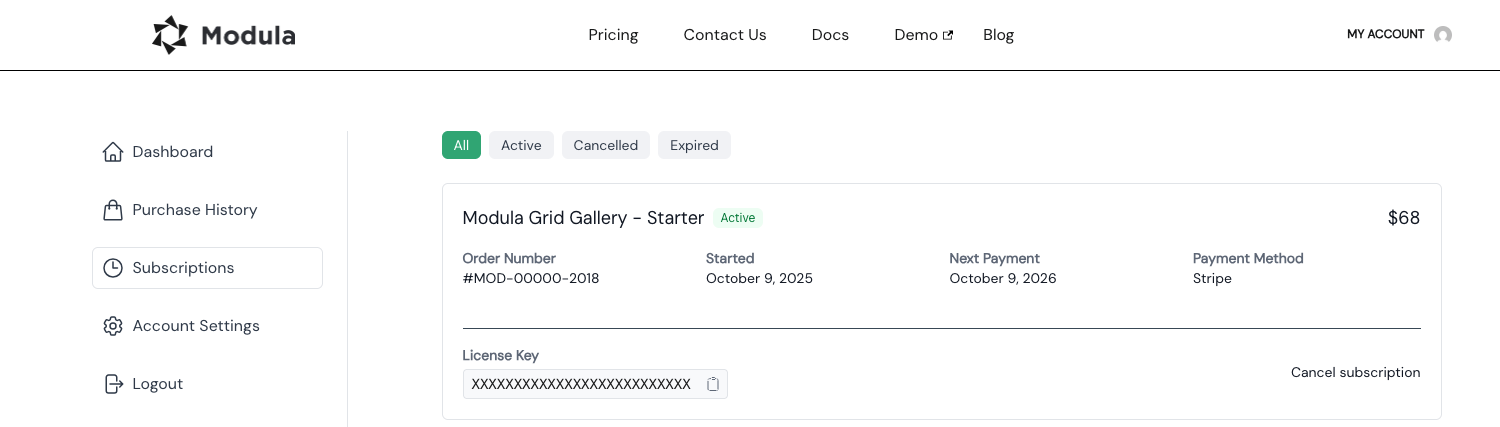Open the My Account menu
Image resolution: width=1500 pixels, height=427 pixels.
pyautogui.click(x=1385, y=34)
